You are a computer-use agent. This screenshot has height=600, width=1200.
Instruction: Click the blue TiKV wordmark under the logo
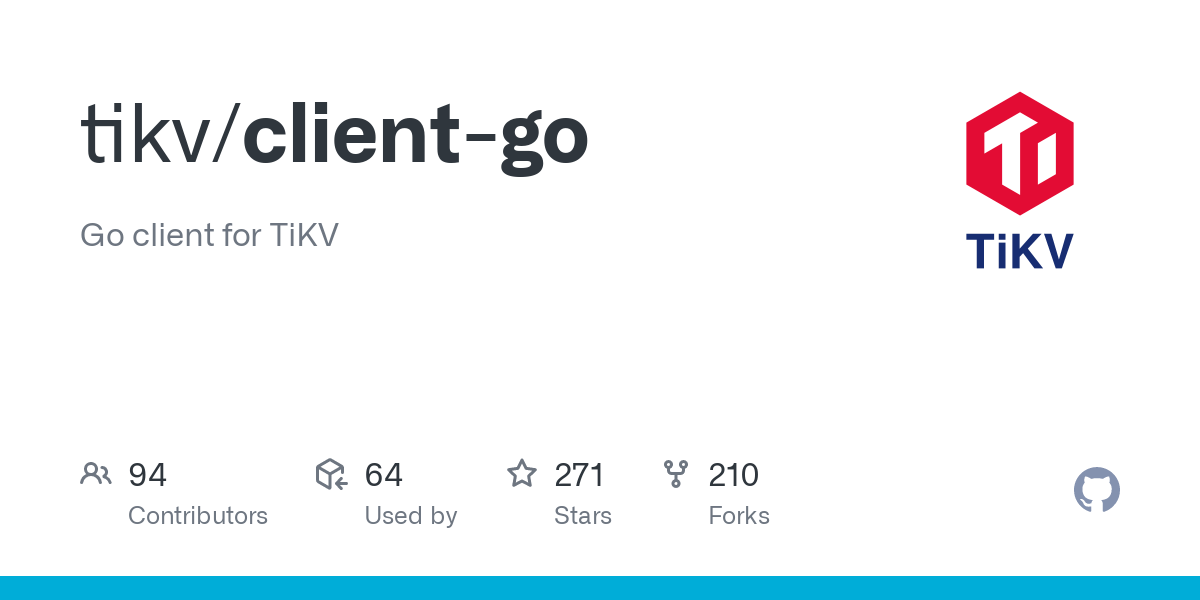point(1020,251)
